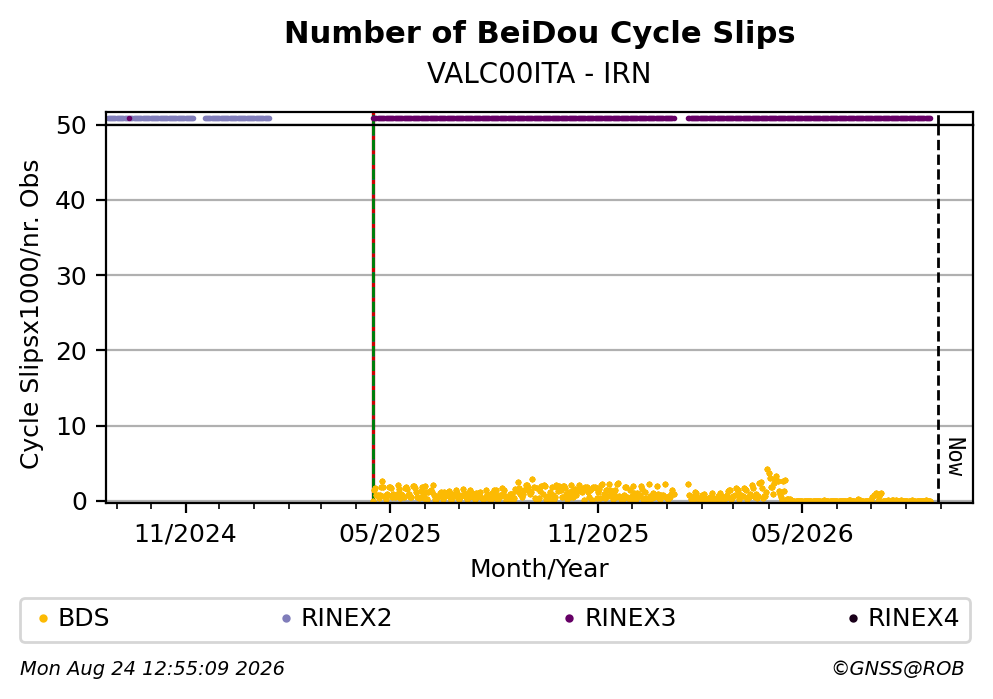The height and width of the screenshot is (699, 993).
Task: Select the RINEX2 legend label
Action: pyautogui.click(x=346, y=618)
